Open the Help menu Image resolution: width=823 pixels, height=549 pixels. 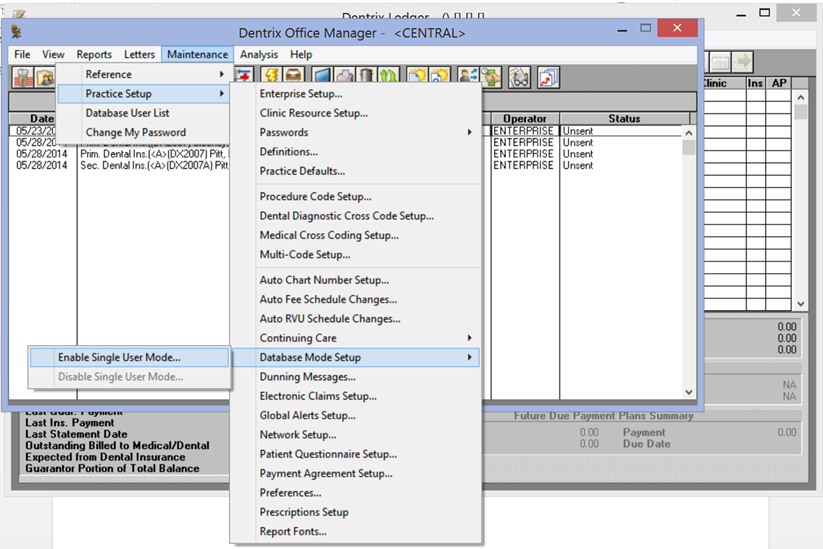[x=301, y=55]
